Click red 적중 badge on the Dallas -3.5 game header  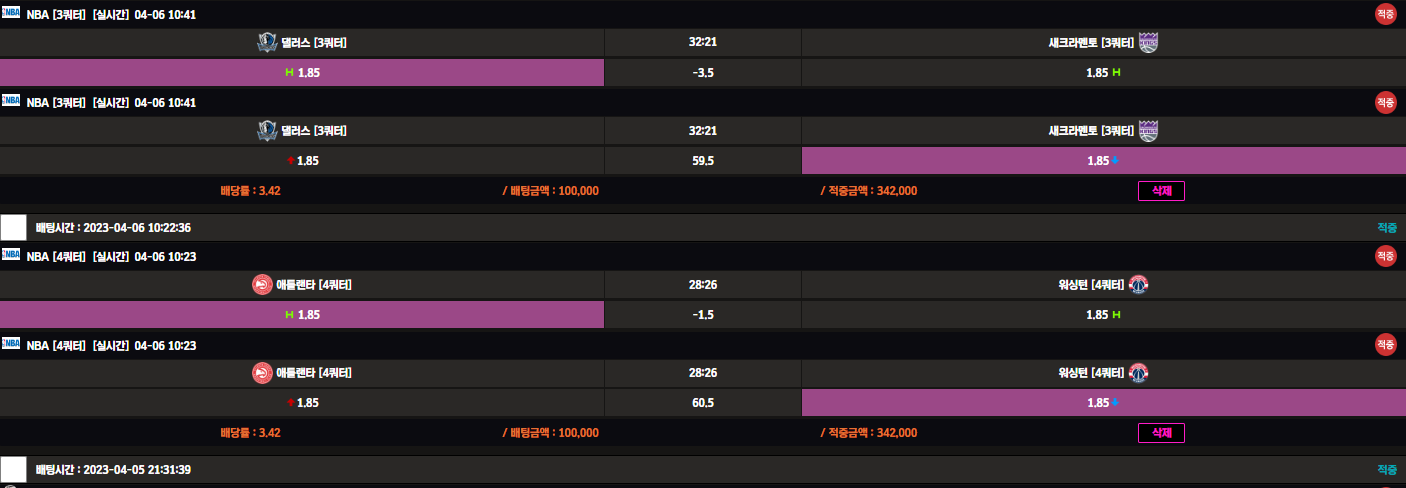tap(1385, 14)
